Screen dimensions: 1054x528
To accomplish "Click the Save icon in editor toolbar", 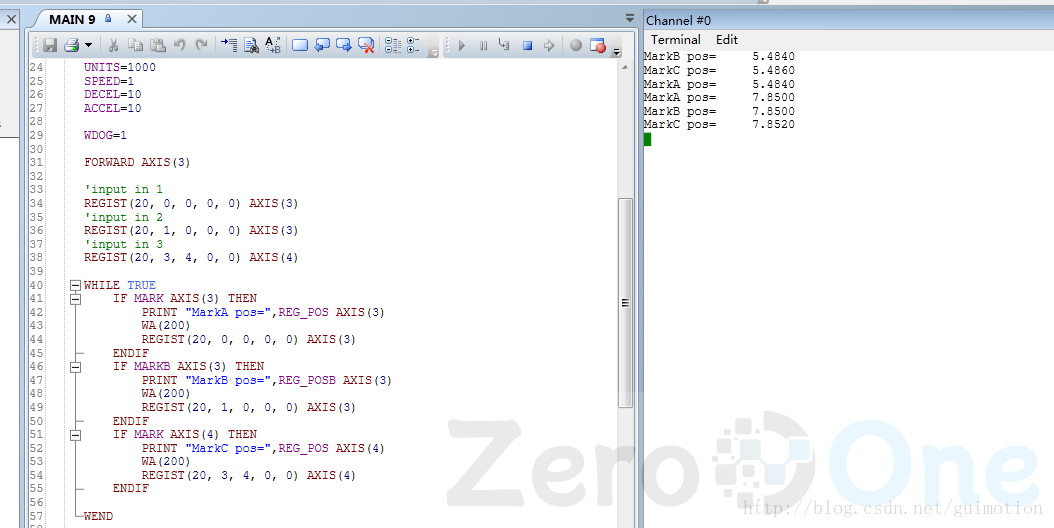I will (50, 45).
